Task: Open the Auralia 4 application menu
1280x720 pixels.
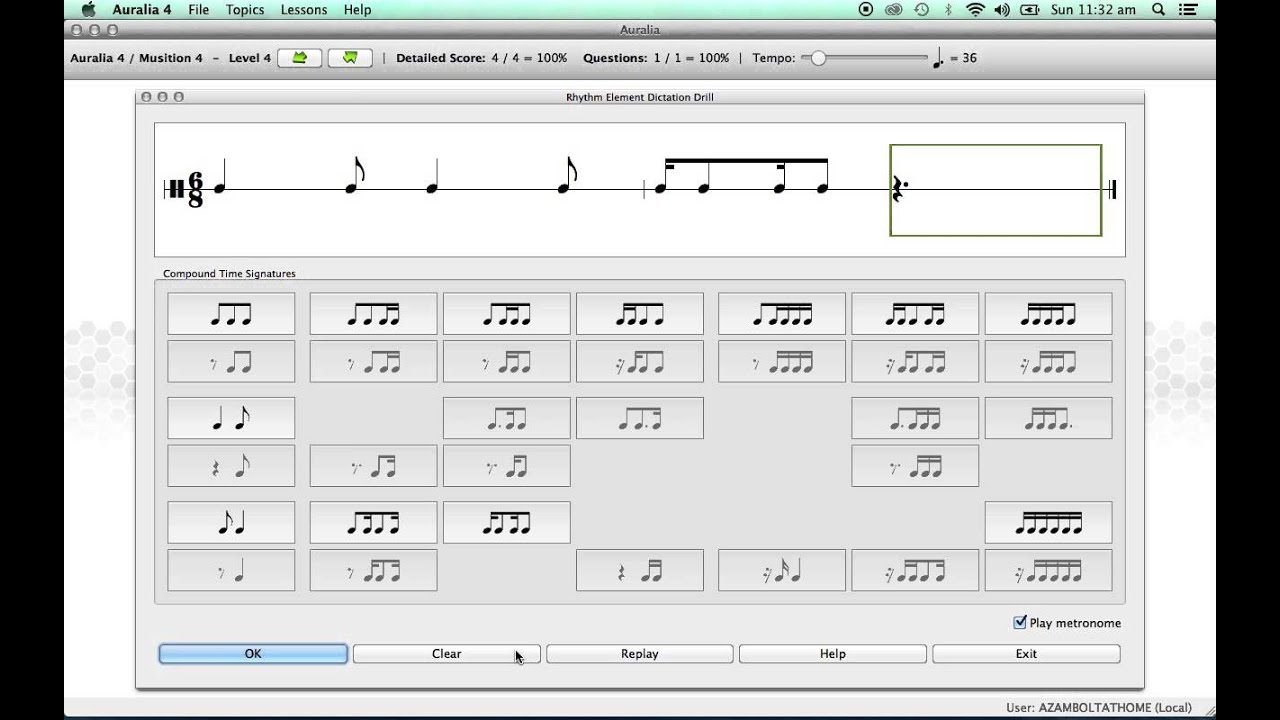Action: 141,9
